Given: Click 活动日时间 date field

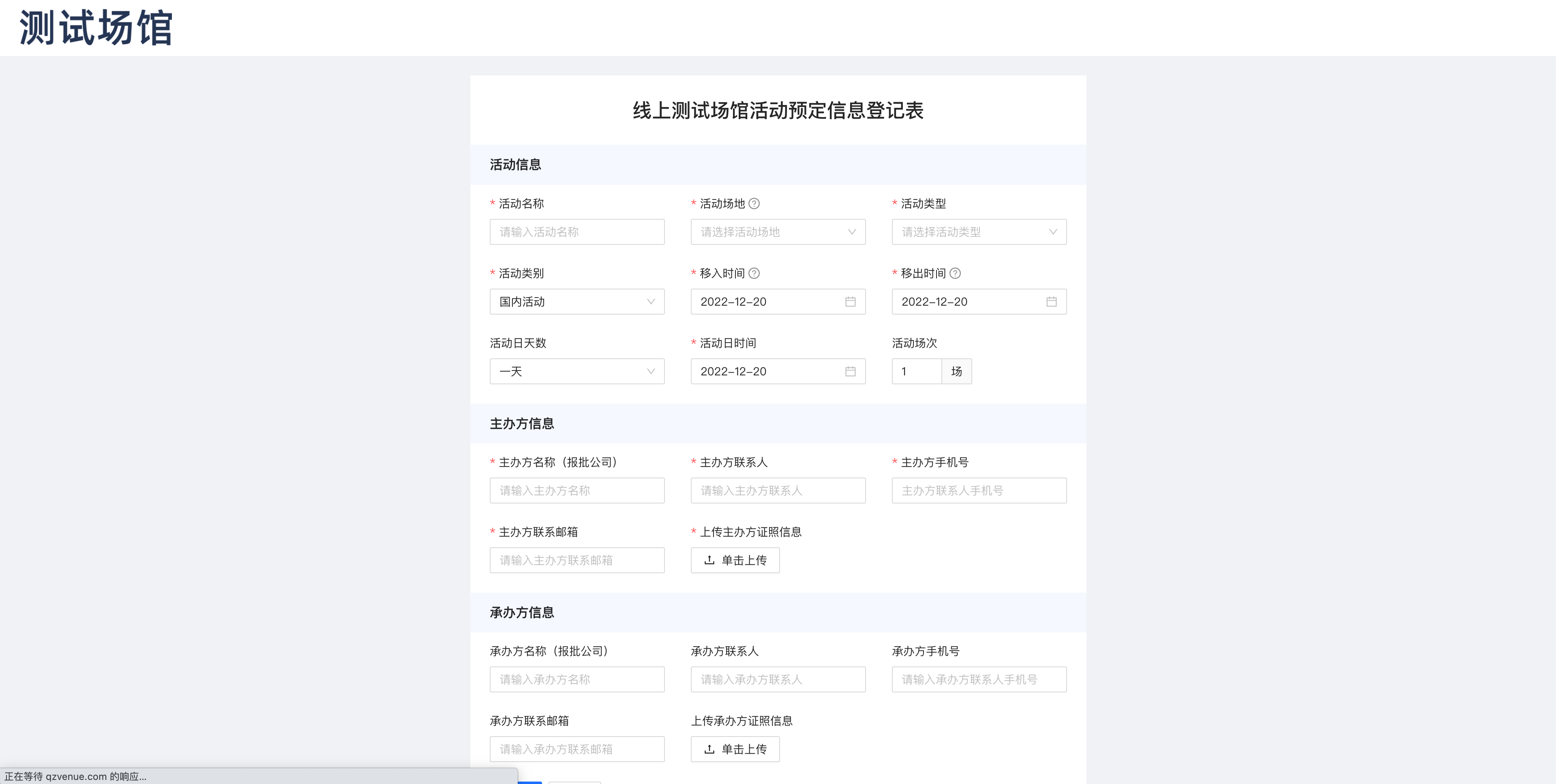Looking at the screenshot, I should click(x=778, y=371).
